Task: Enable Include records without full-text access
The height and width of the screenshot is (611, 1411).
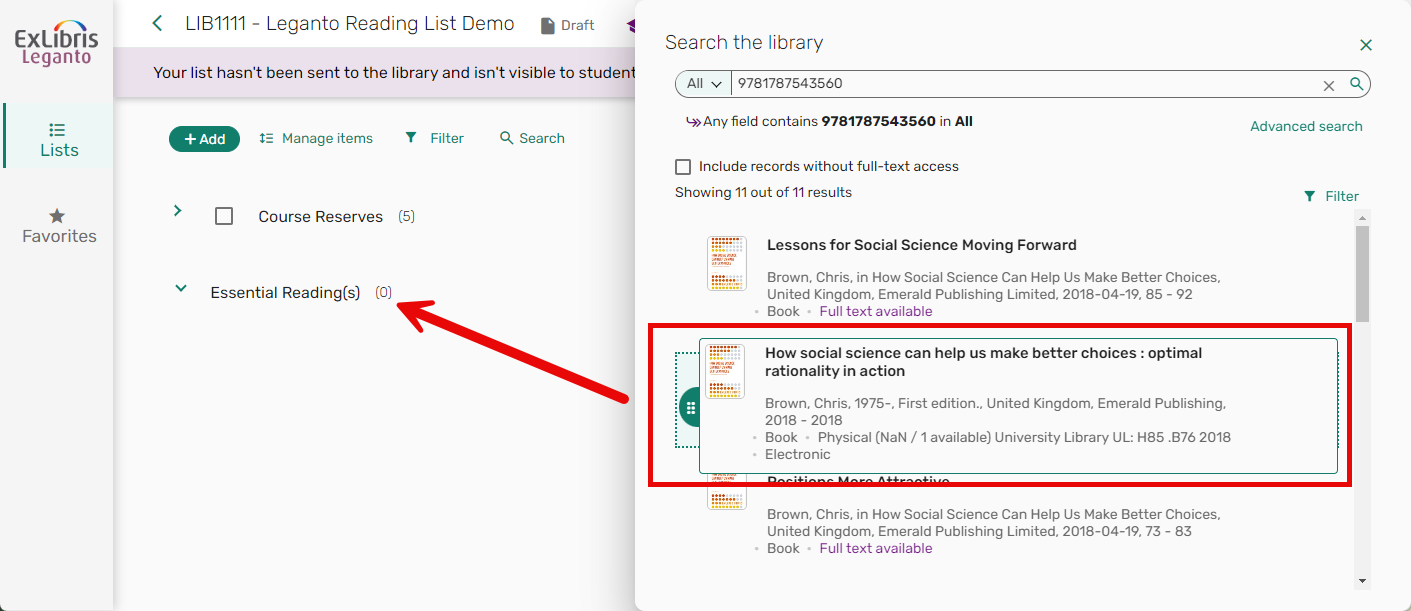Action: click(x=683, y=167)
